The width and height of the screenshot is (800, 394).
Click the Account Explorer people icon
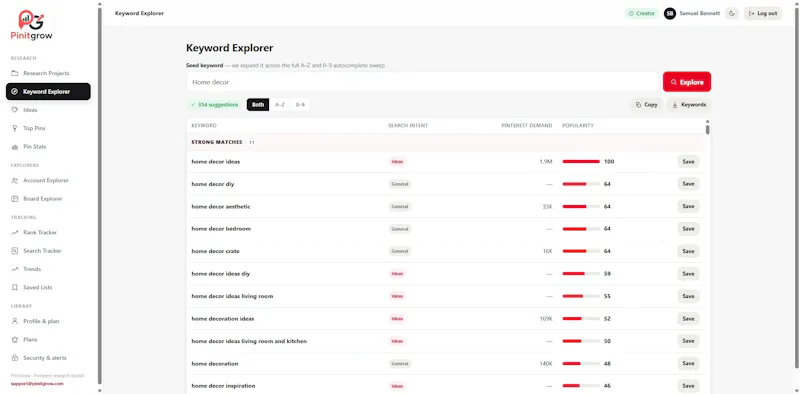[x=14, y=180]
